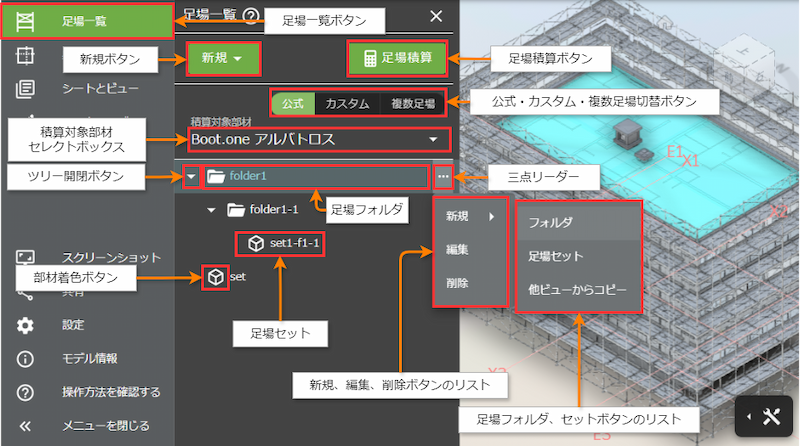Click the rooftop unit on 3D model

pyautogui.click(x=627, y=133)
